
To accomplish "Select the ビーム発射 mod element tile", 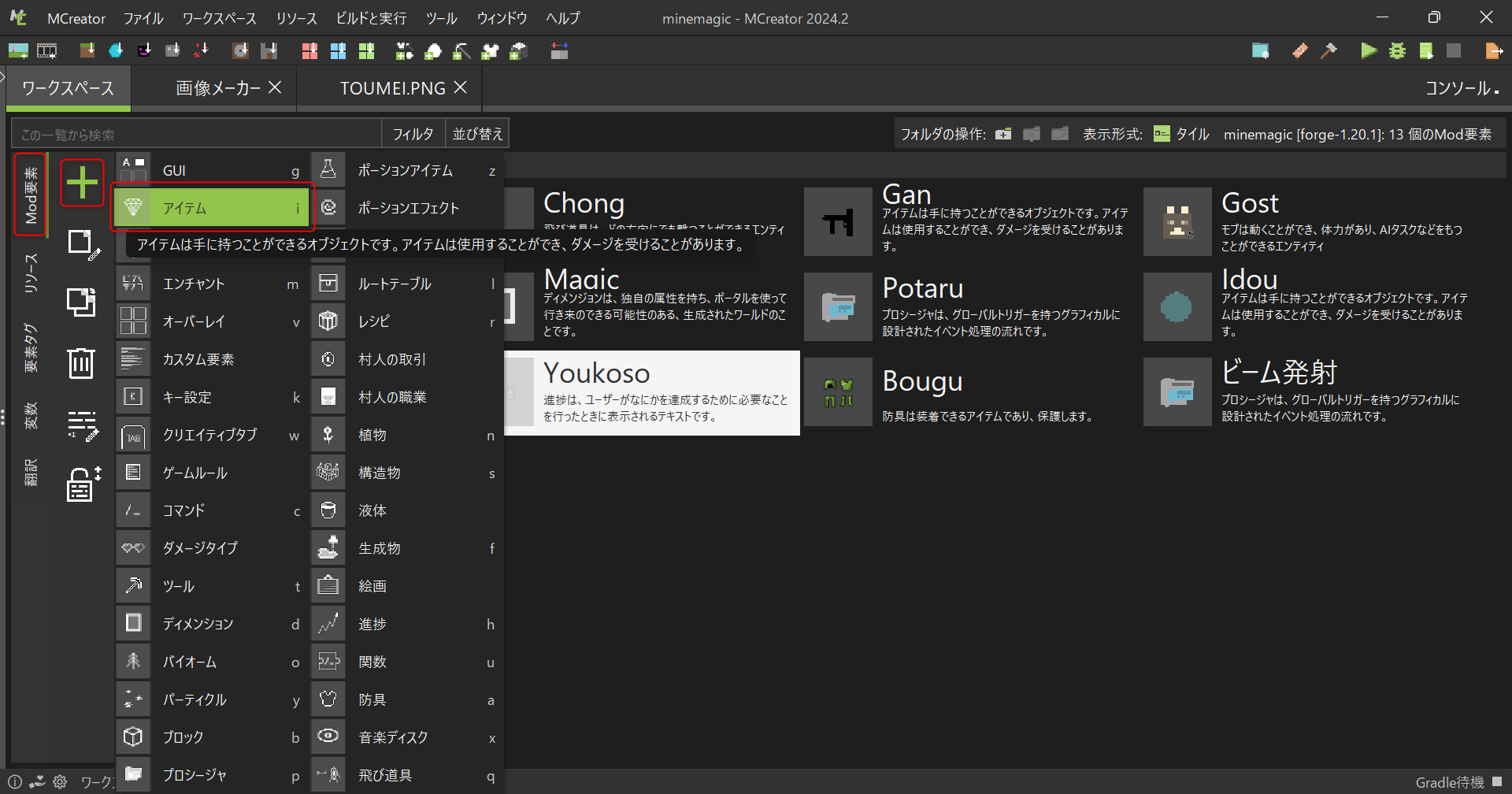I will tap(1310, 391).
